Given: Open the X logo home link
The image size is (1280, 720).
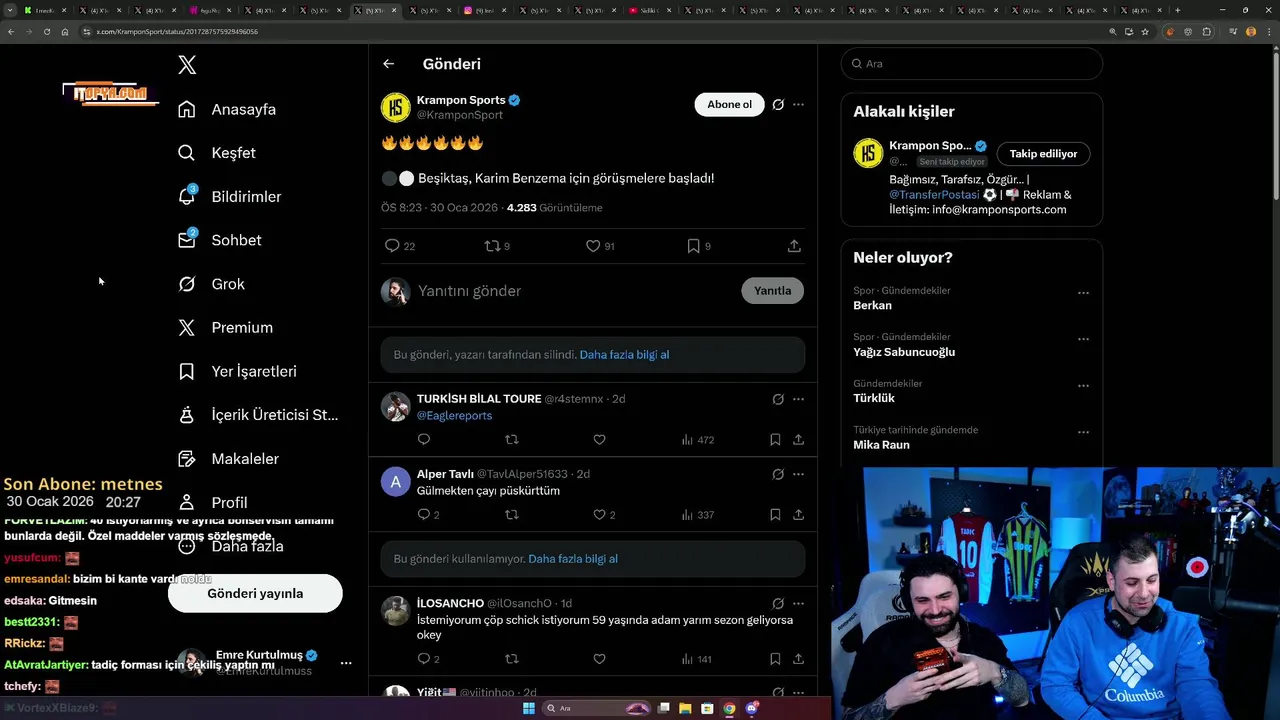Looking at the screenshot, I should [x=187, y=65].
